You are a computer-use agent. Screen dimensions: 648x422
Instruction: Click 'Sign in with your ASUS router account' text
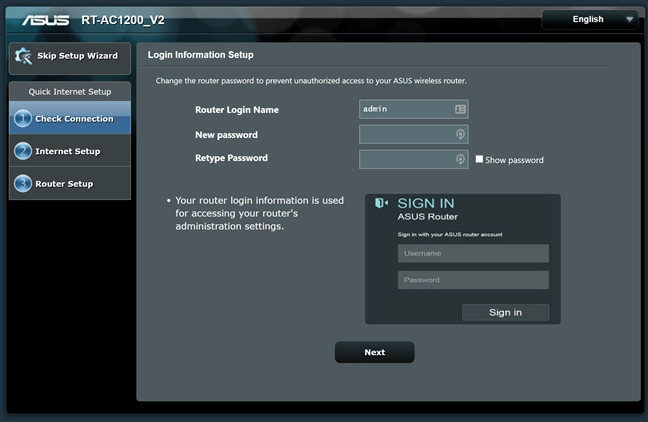pos(450,234)
